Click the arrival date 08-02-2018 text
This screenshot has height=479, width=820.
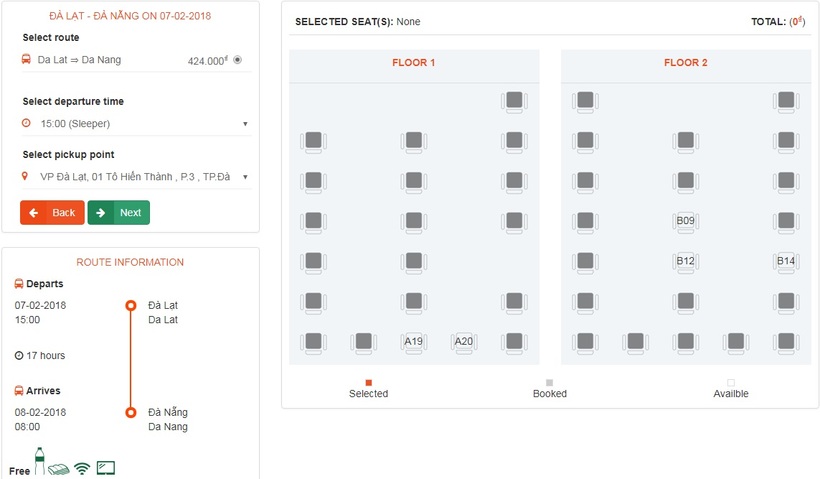pos(40,413)
